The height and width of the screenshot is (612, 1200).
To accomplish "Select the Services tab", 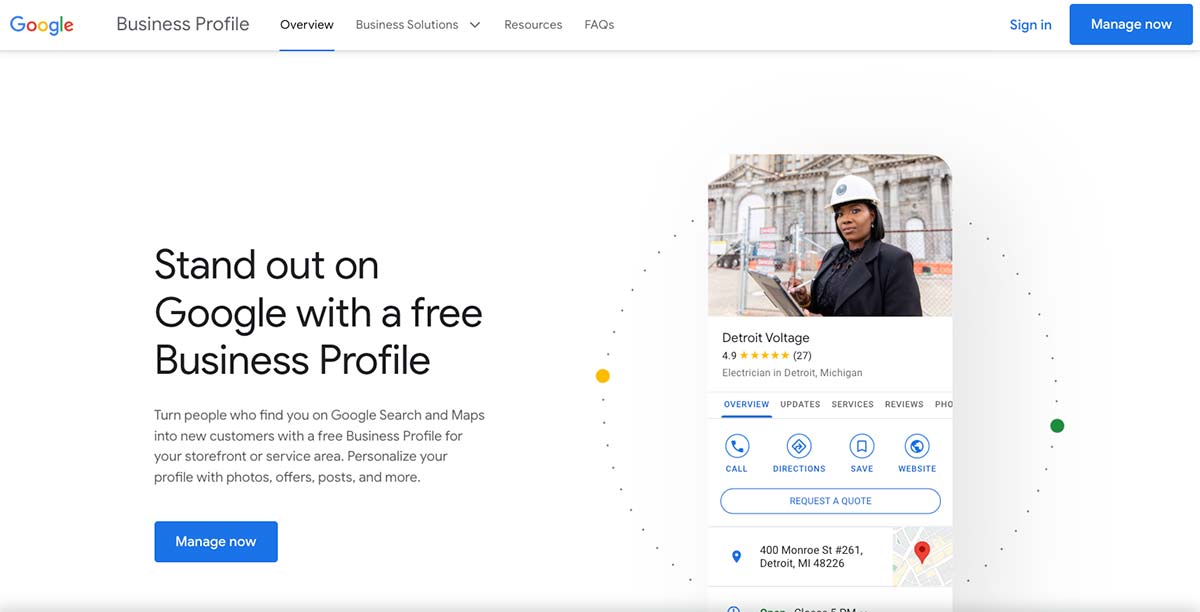I will coord(852,404).
